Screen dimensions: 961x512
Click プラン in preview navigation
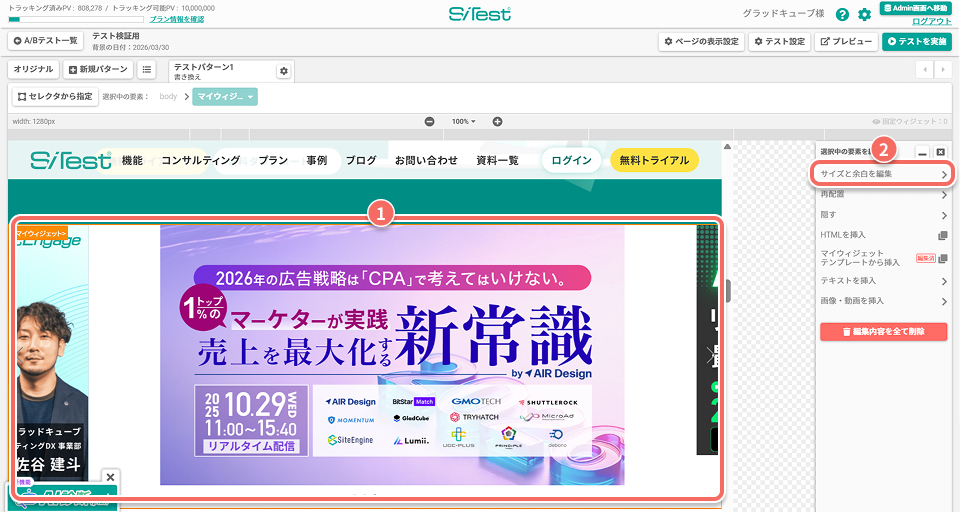273,161
